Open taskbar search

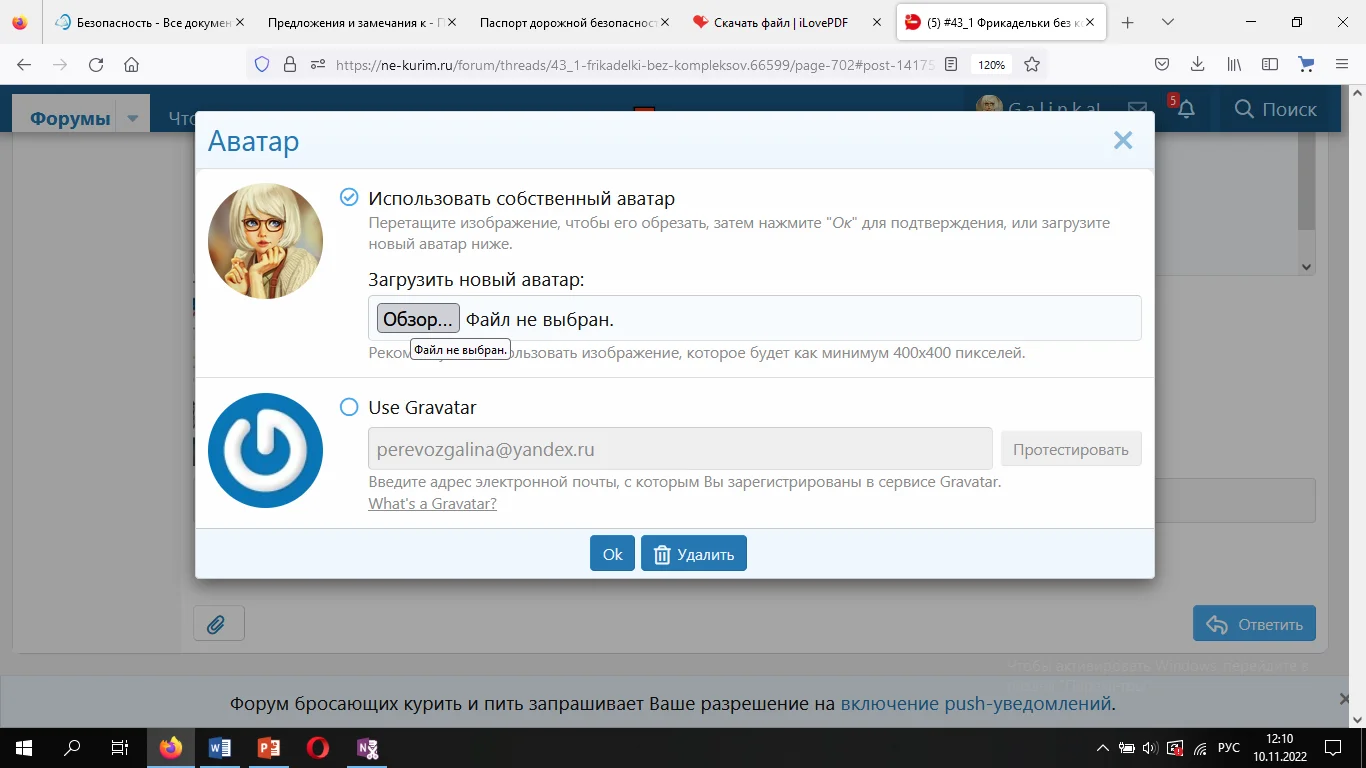pos(72,747)
